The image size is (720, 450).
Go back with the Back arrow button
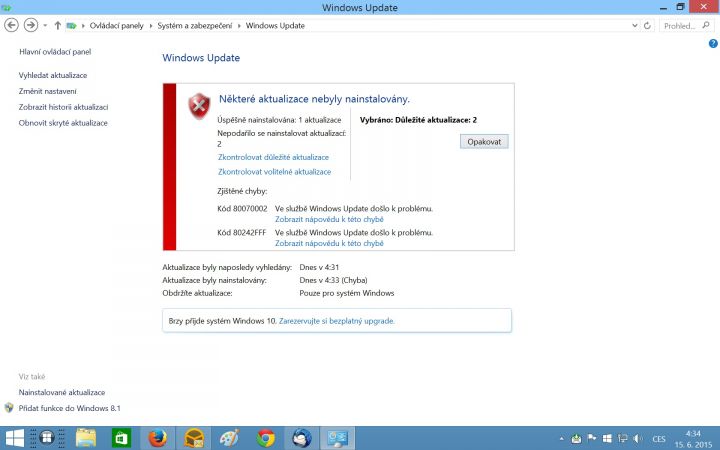point(11,25)
